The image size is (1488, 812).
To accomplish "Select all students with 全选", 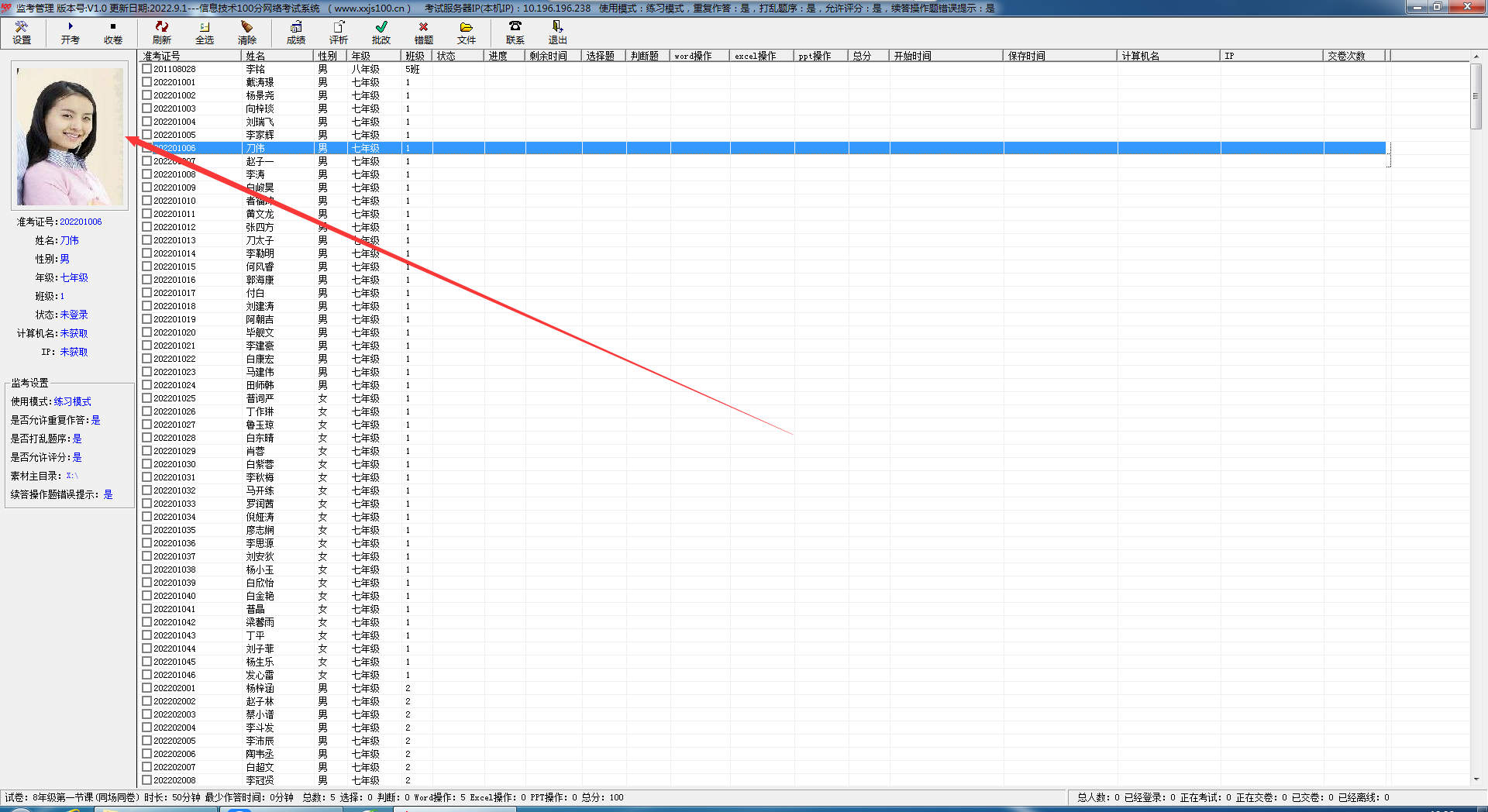I will [205, 33].
